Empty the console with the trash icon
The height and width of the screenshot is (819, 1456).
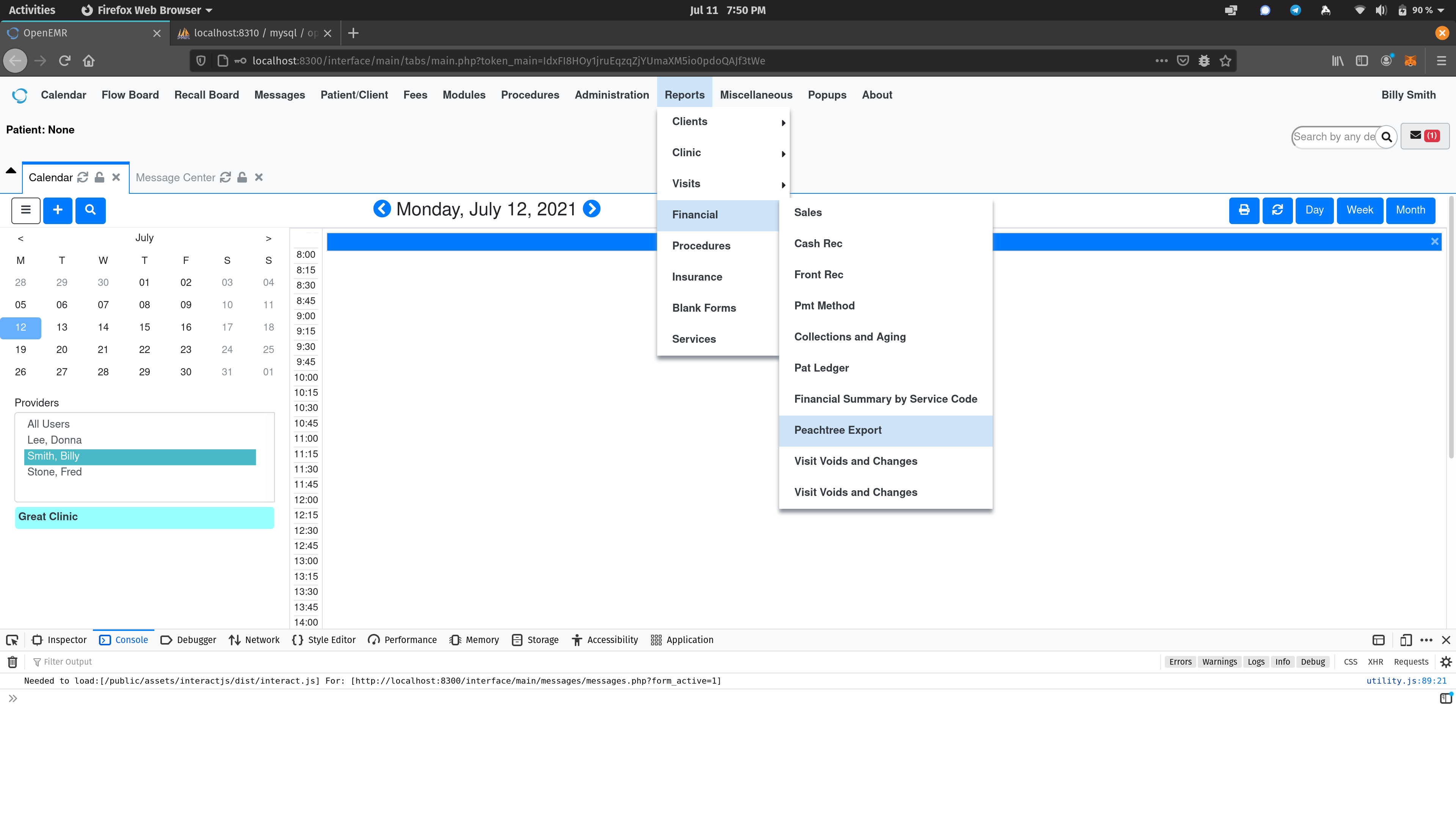click(x=12, y=661)
